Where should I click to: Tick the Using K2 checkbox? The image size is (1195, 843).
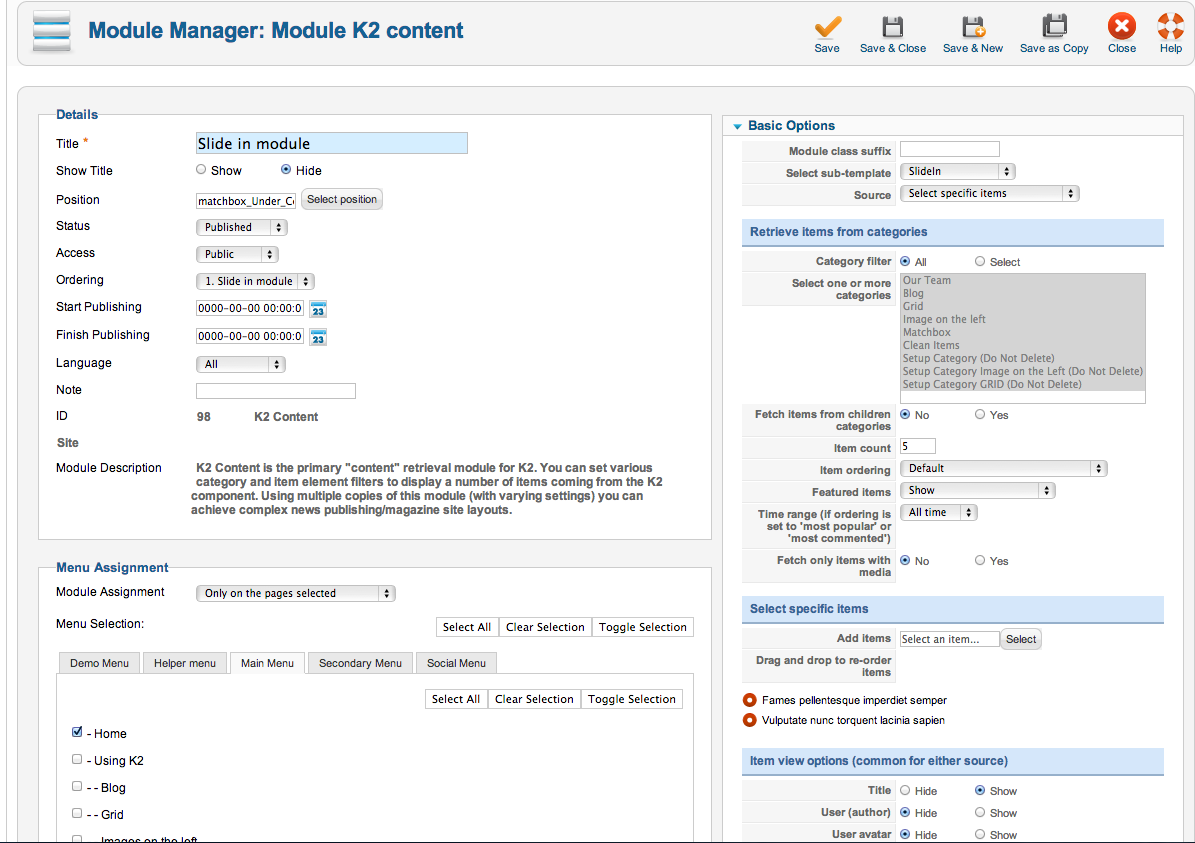77,759
